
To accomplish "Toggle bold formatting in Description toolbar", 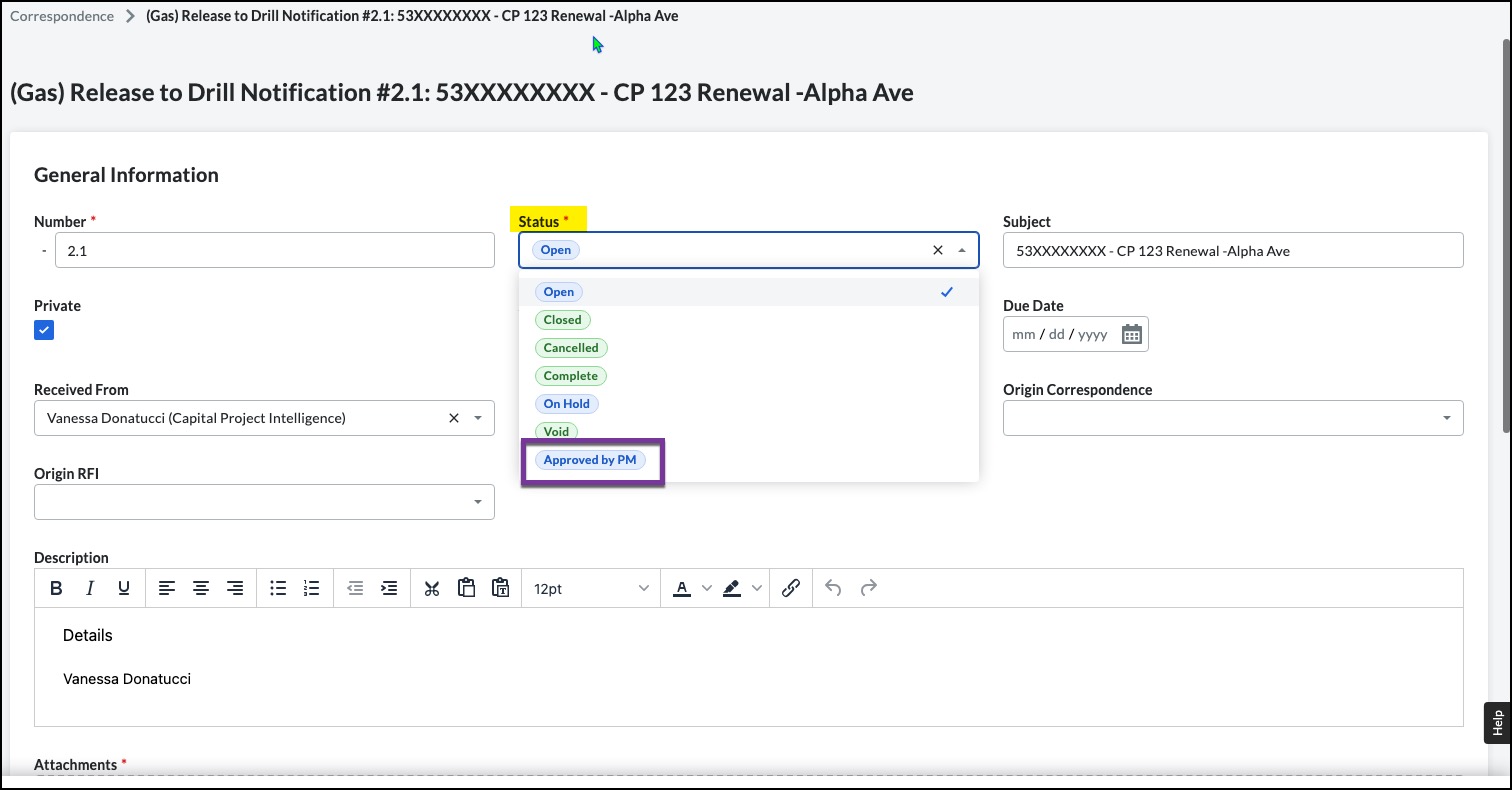I will (57, 589).
